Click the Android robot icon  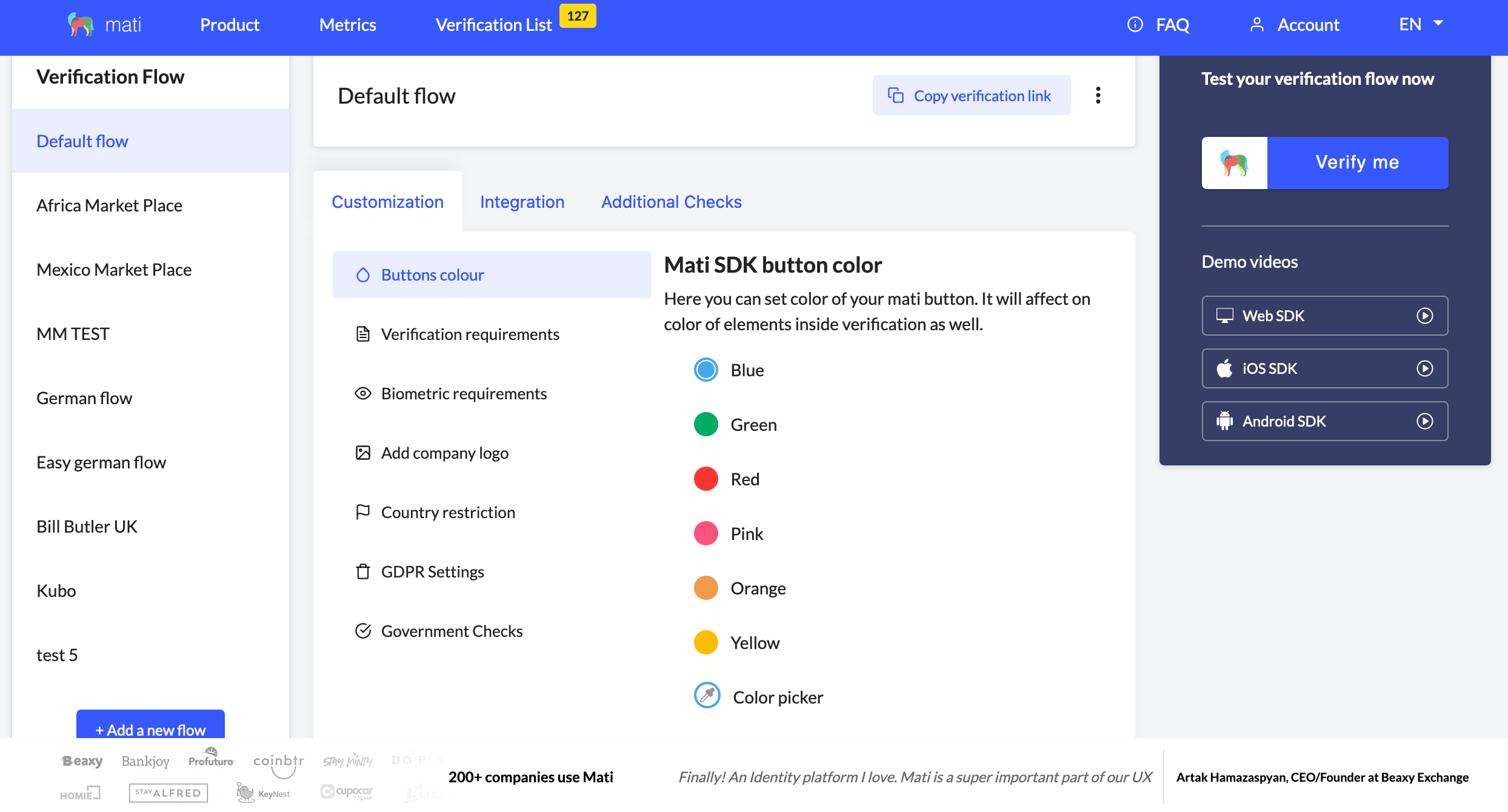[x=1224, y=421]
